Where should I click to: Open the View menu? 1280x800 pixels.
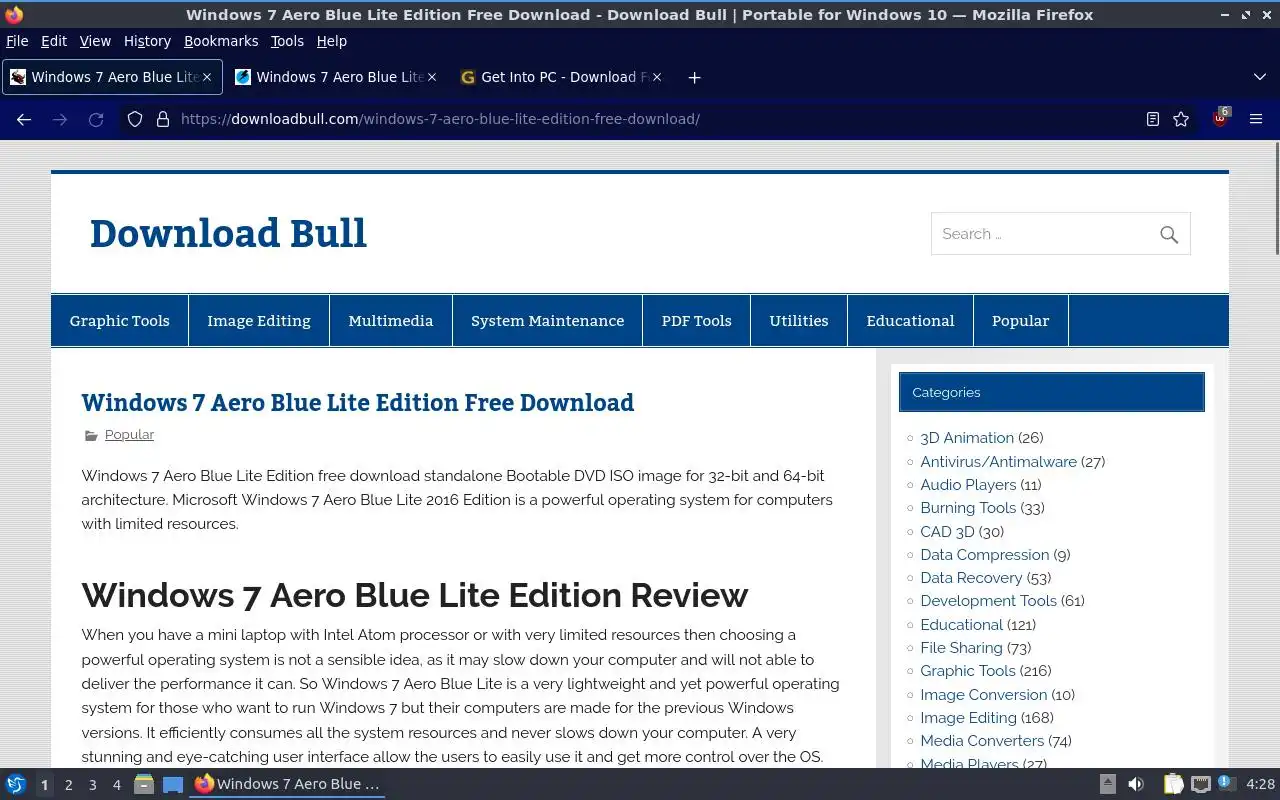tap(95, 41)
